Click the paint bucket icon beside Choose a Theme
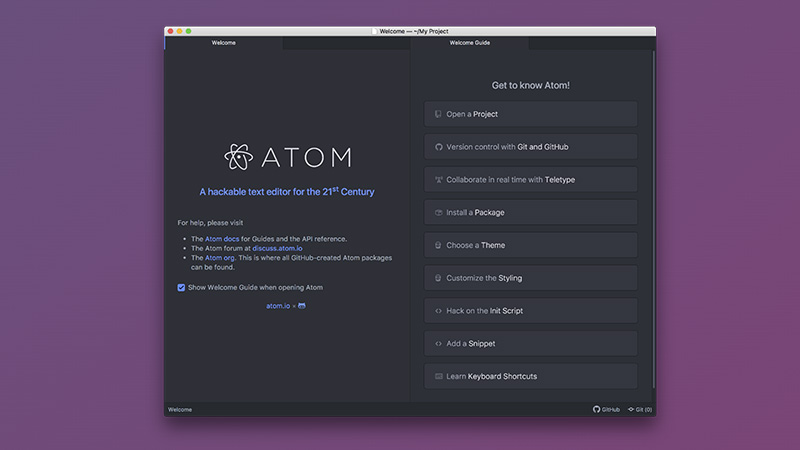This screenshot has height=450, width=800. [x=438, y=245]
